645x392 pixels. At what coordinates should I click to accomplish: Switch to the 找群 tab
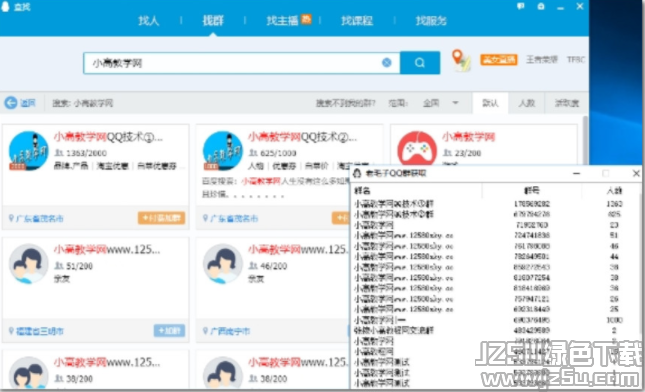point(213,21)
